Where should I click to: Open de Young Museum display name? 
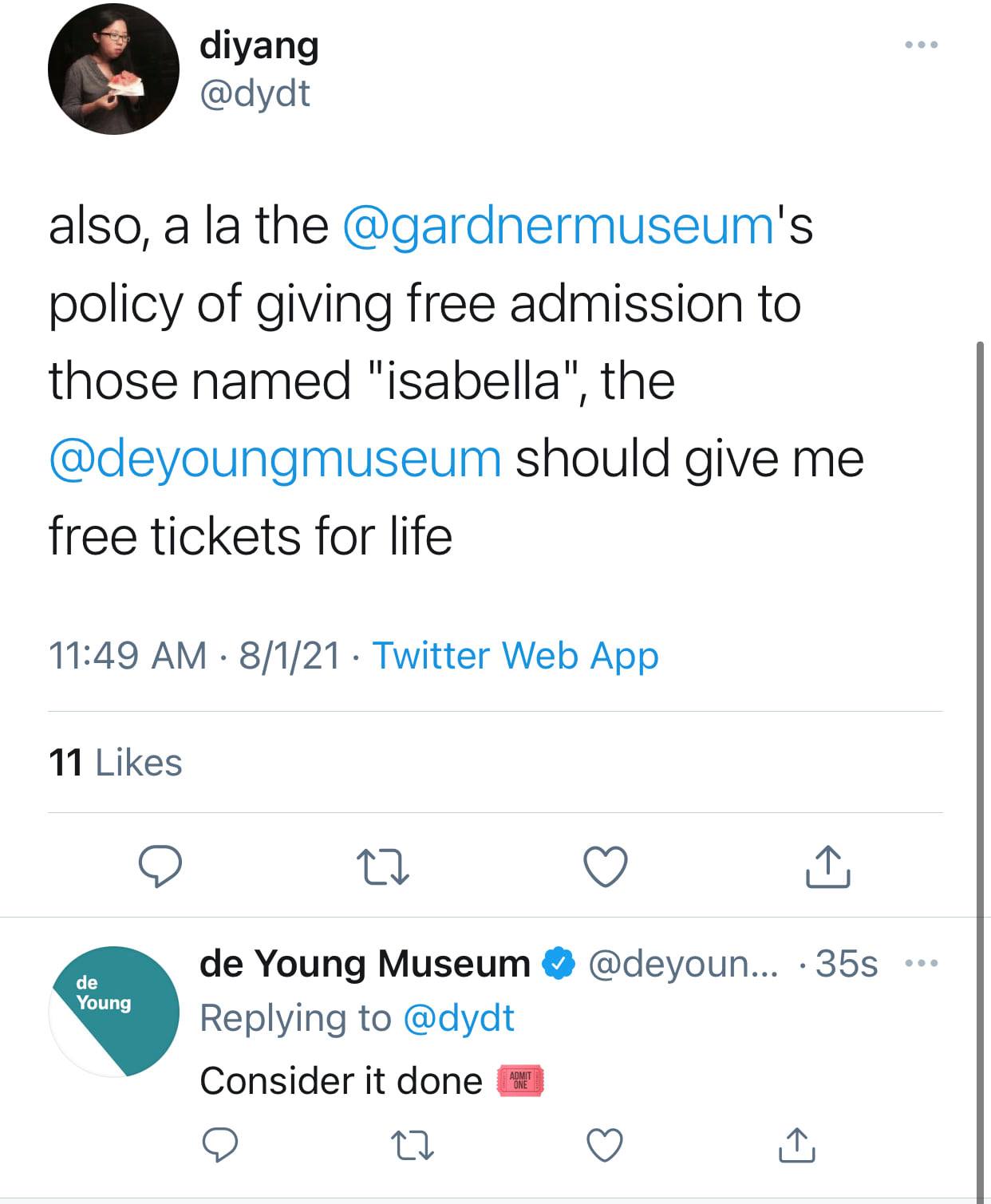pos(365,963)
